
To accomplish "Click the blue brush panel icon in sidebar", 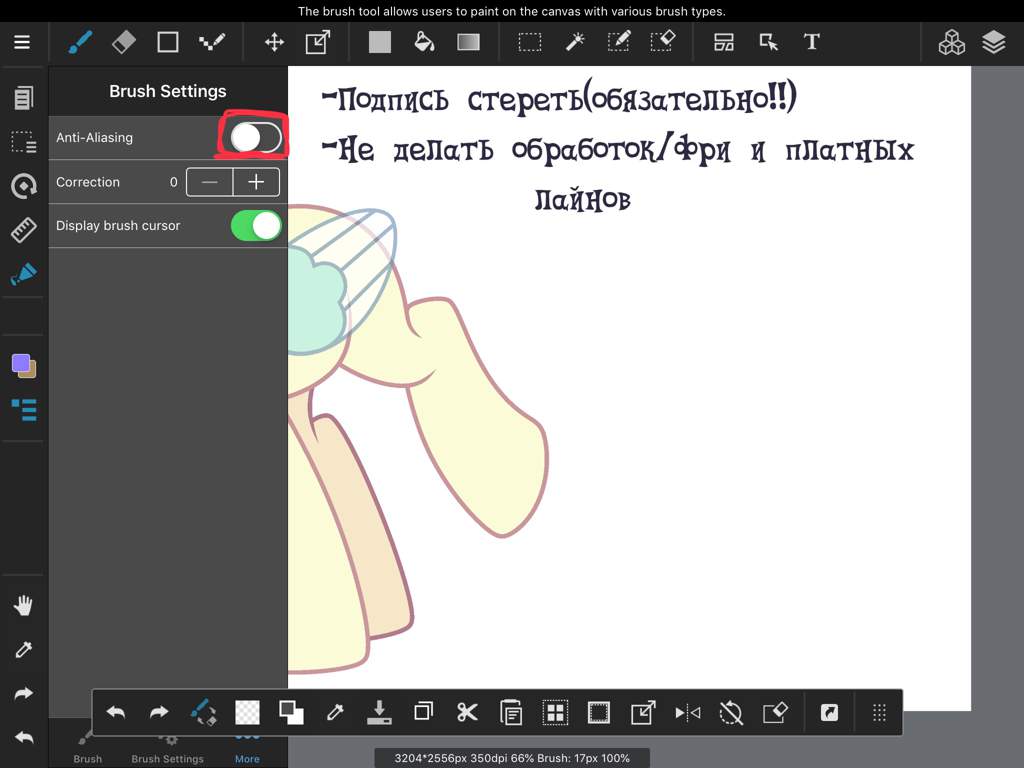I will pos(24,274).
